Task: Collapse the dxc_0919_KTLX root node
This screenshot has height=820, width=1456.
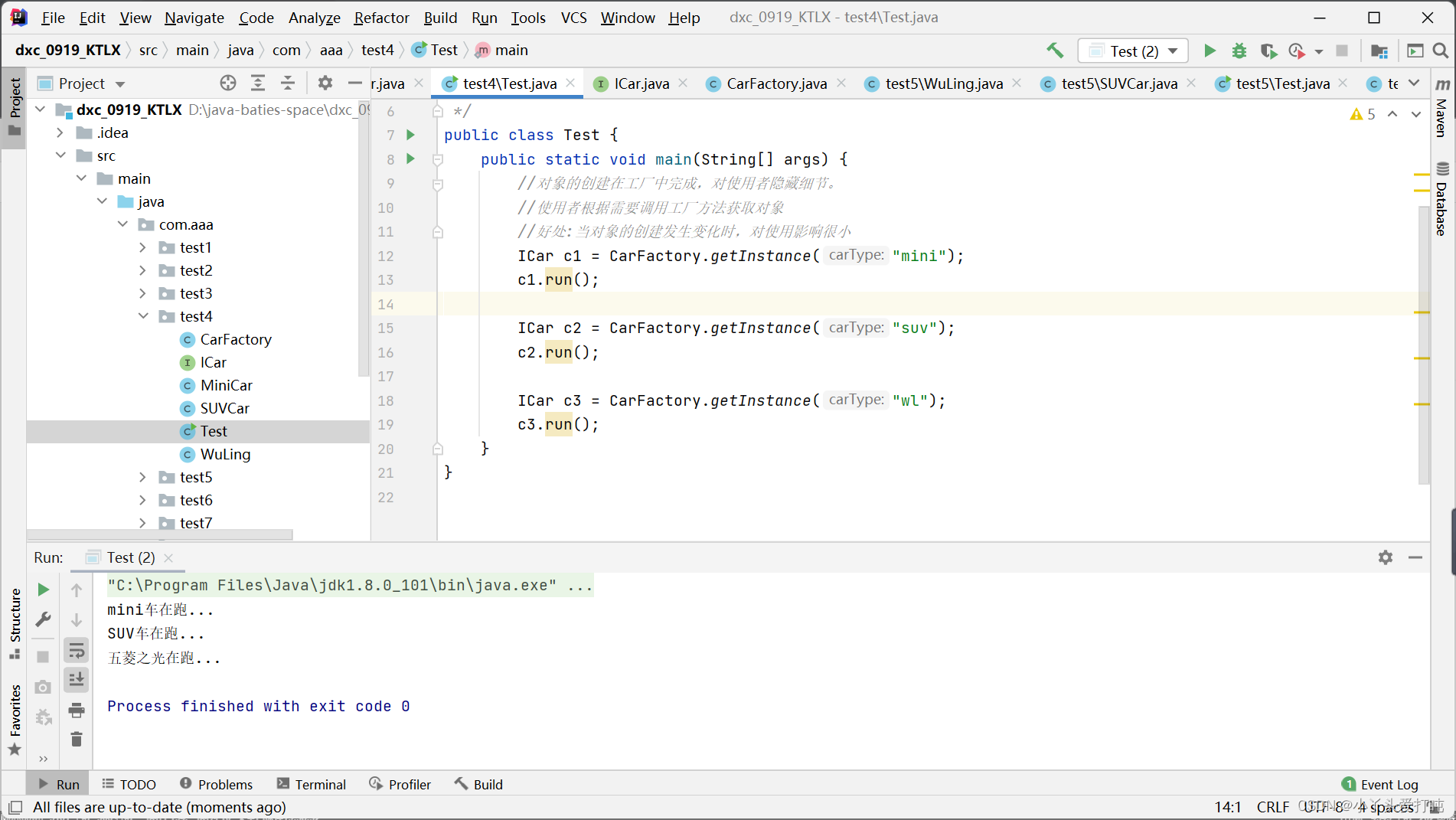Action: pyautogui.click(x=40, y=109)
